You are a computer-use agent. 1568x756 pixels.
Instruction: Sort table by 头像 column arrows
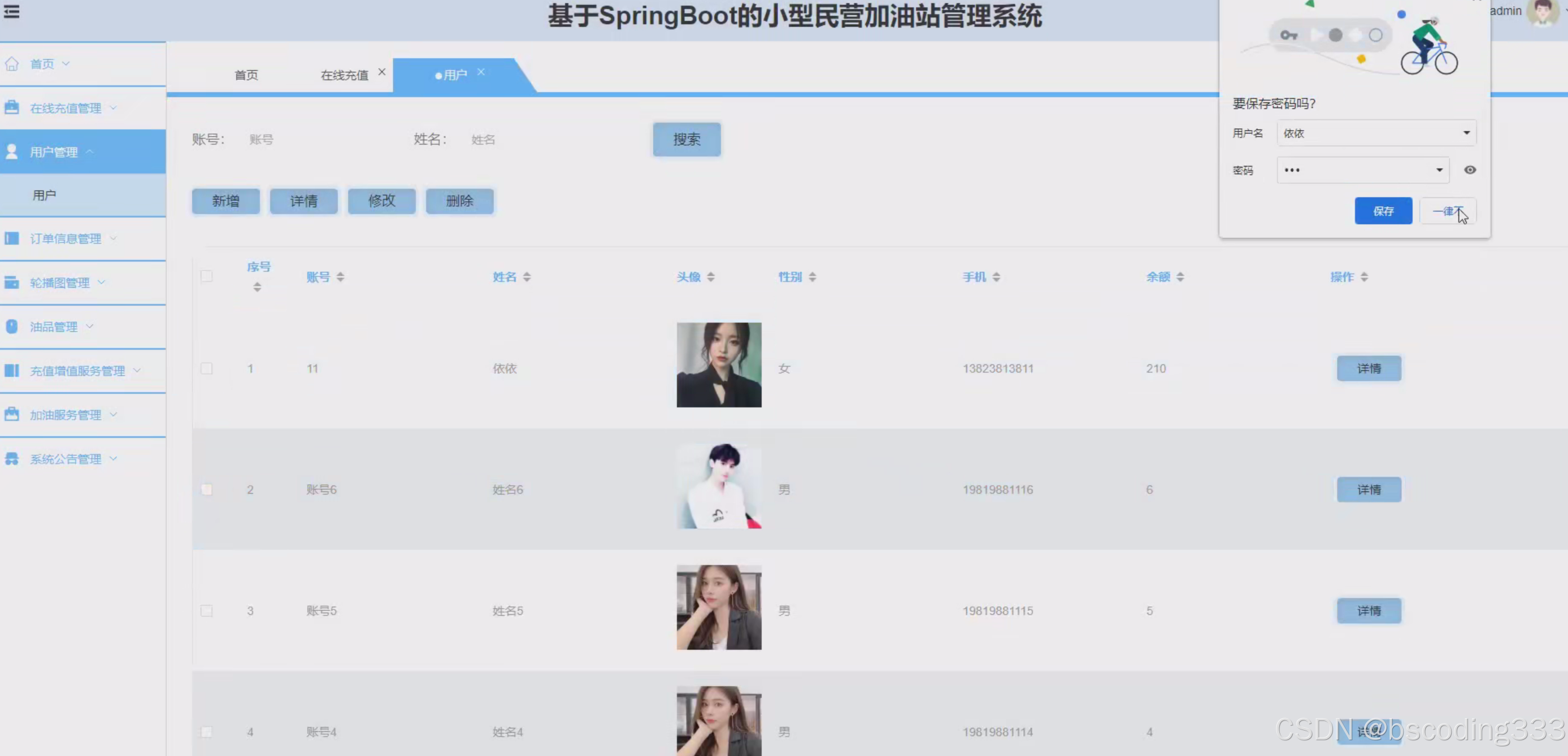point(711,277)
